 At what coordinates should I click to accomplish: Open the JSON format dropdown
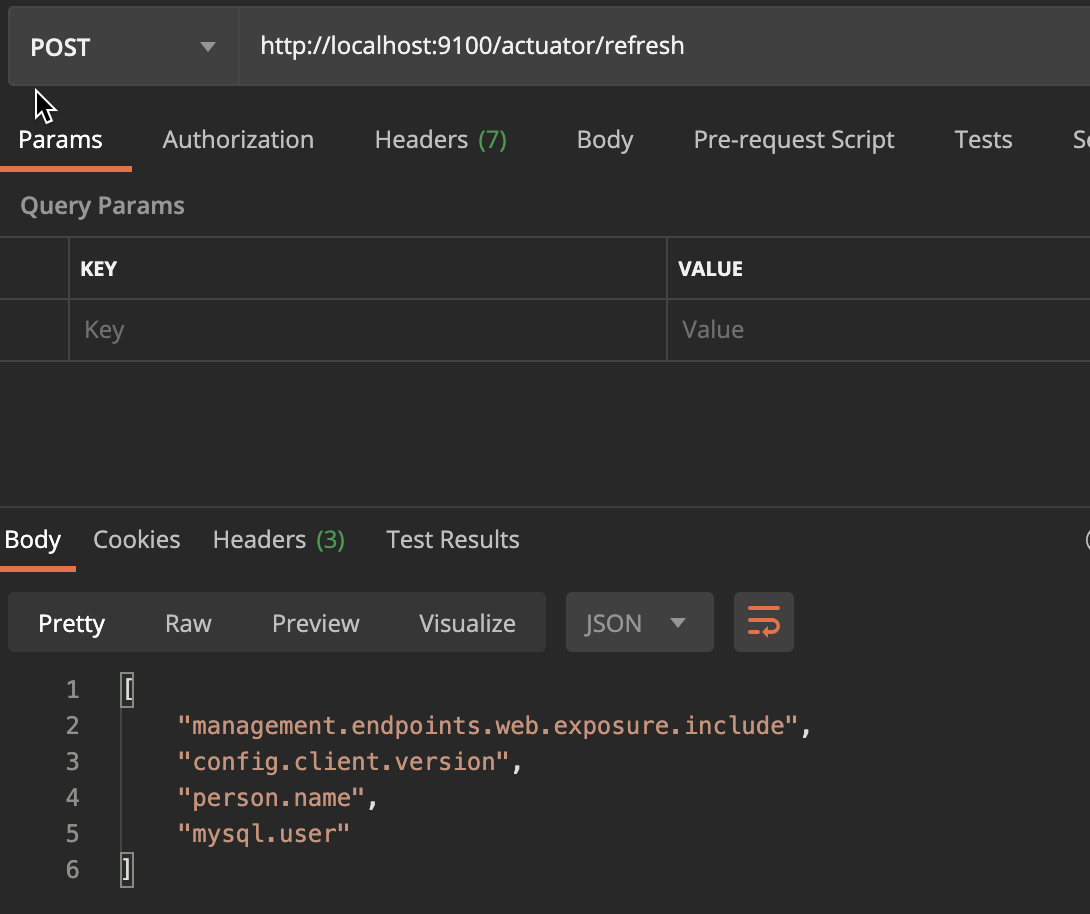(639, 623)
